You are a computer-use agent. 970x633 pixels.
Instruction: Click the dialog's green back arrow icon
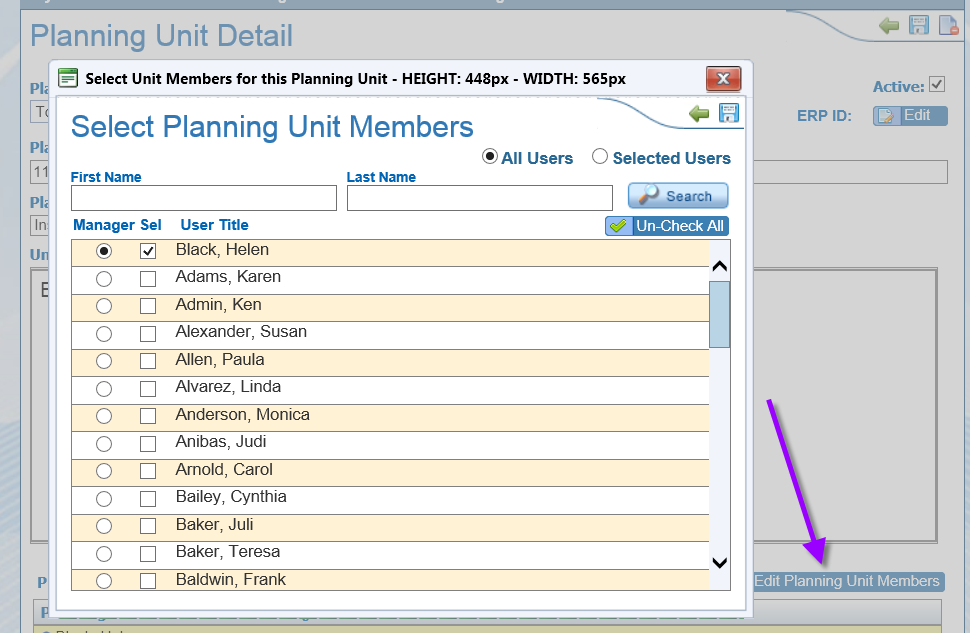tap(699, 114)
